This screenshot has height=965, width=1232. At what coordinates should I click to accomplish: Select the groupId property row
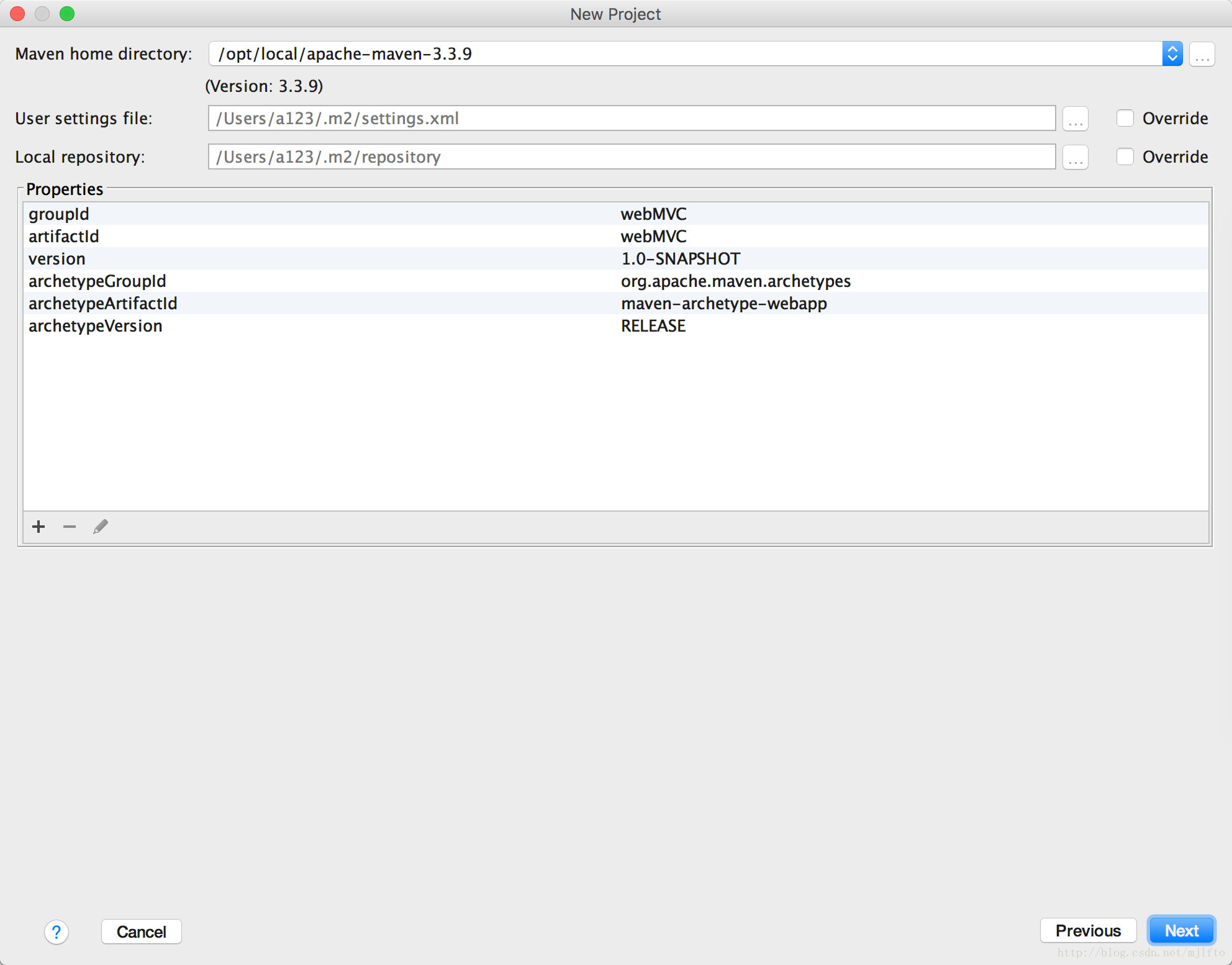tap(616, 214)
